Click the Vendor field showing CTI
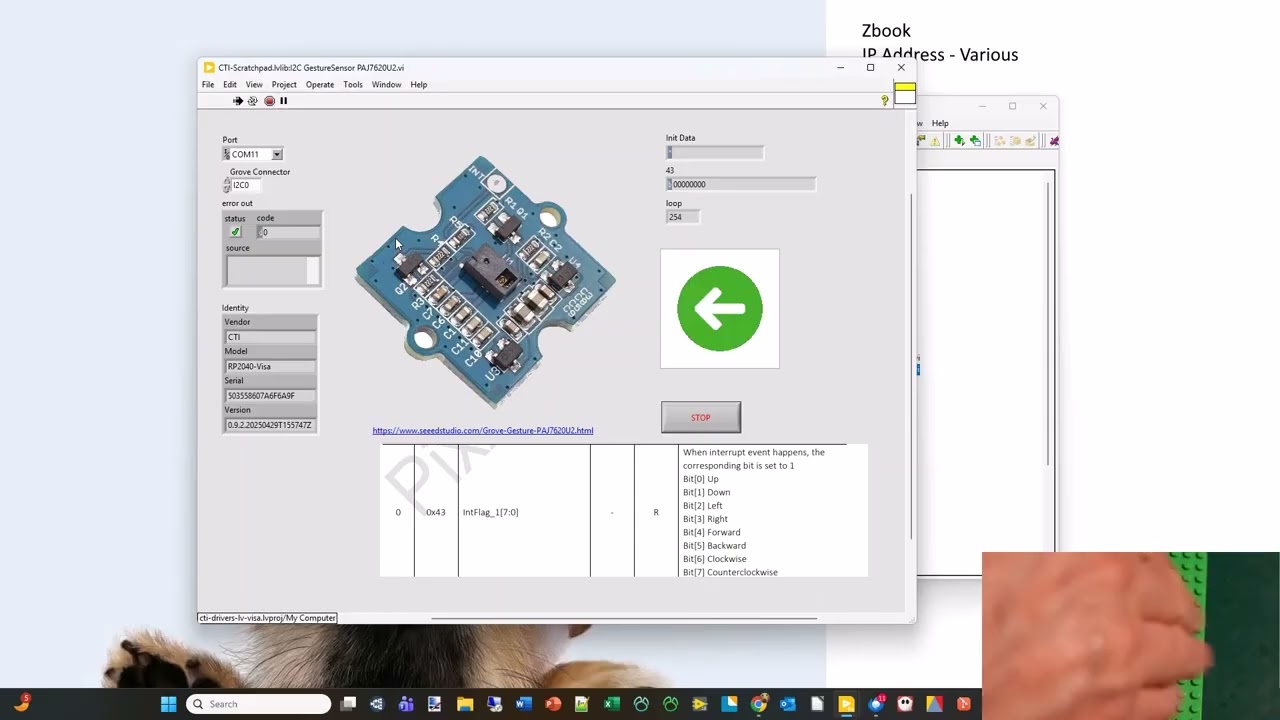 (x=270, y=337)
